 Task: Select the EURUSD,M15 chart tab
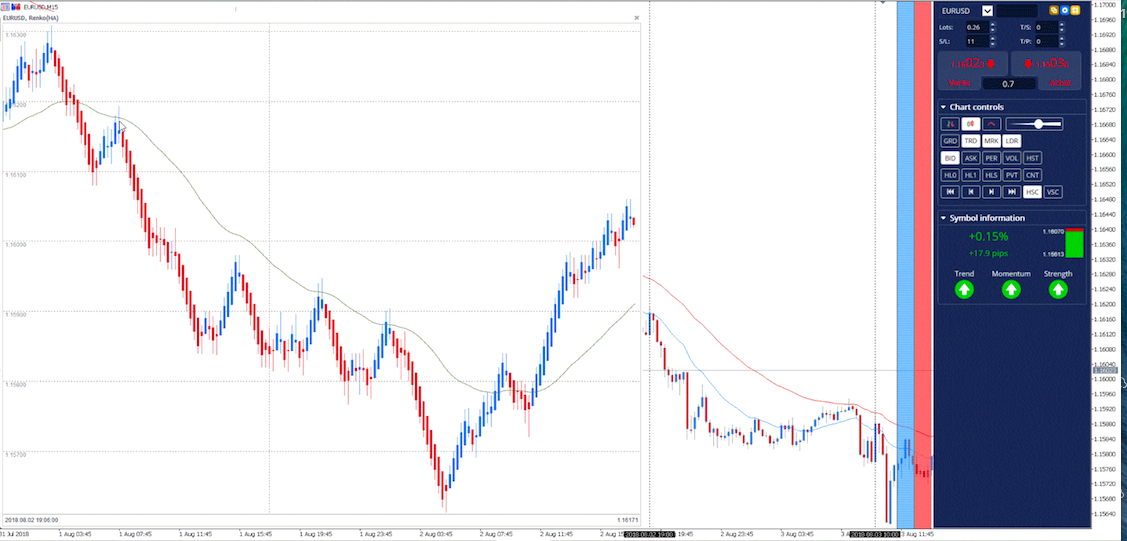point(40,6)
